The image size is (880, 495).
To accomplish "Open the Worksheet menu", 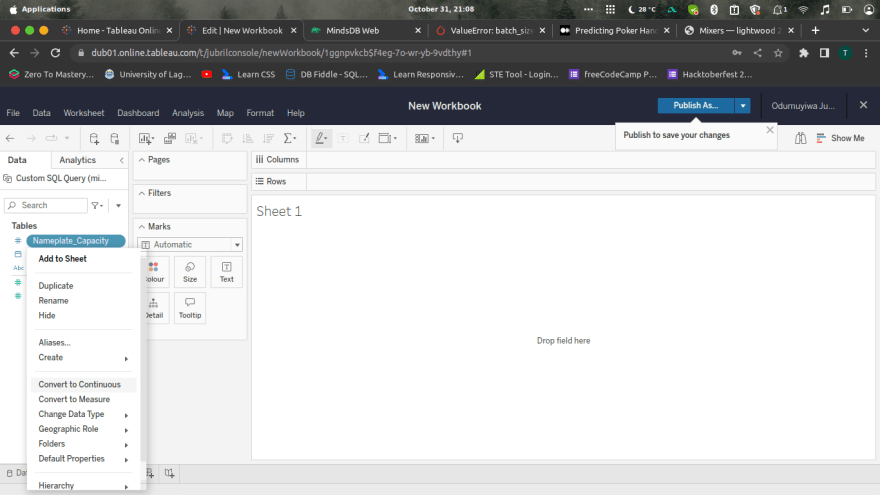I will click(84, 113).
